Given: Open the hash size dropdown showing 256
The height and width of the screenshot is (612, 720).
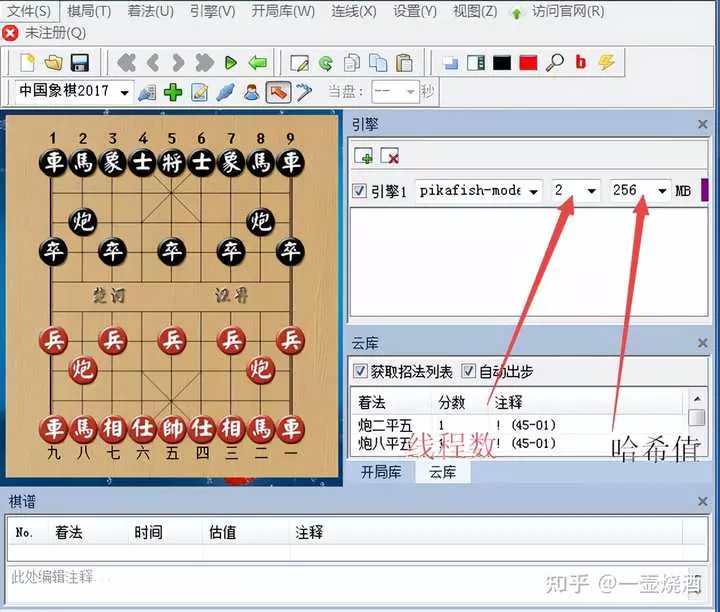Looking at the screenshot, I should [662, 191].
